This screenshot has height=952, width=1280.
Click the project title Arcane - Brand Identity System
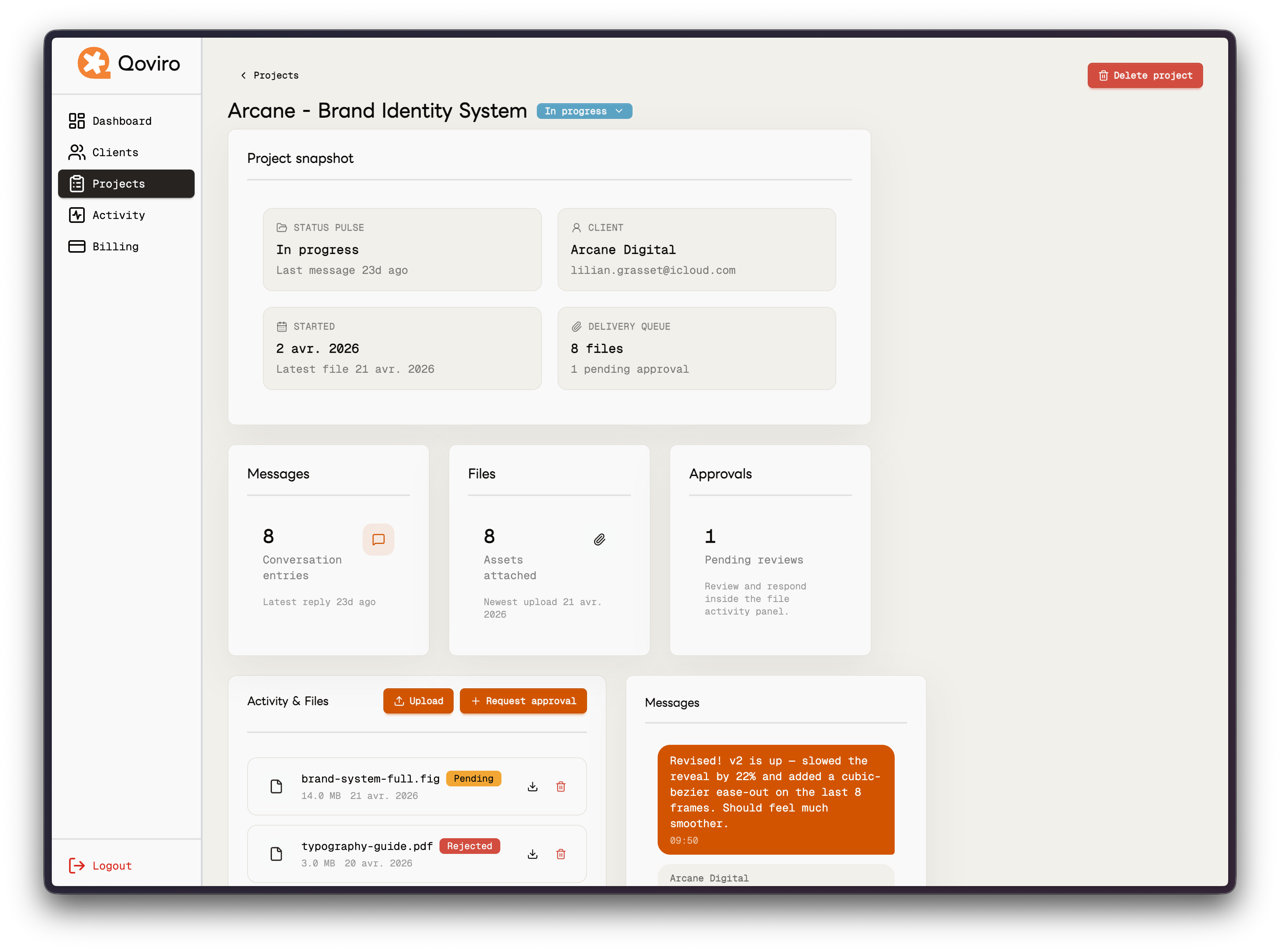(x=377, y=111)
